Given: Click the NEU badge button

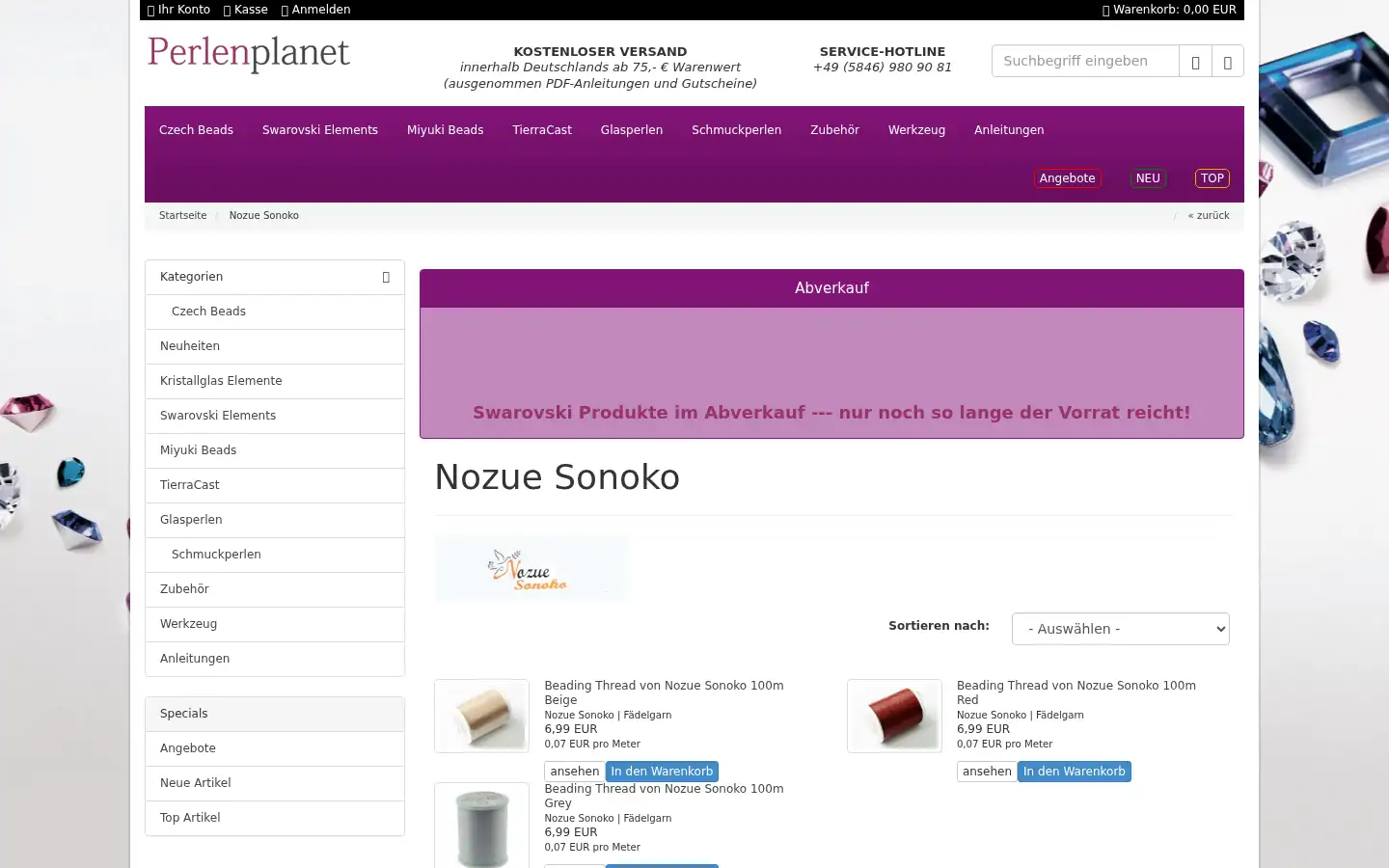Looking at the screenshot, I should (x=1148, y=178).
